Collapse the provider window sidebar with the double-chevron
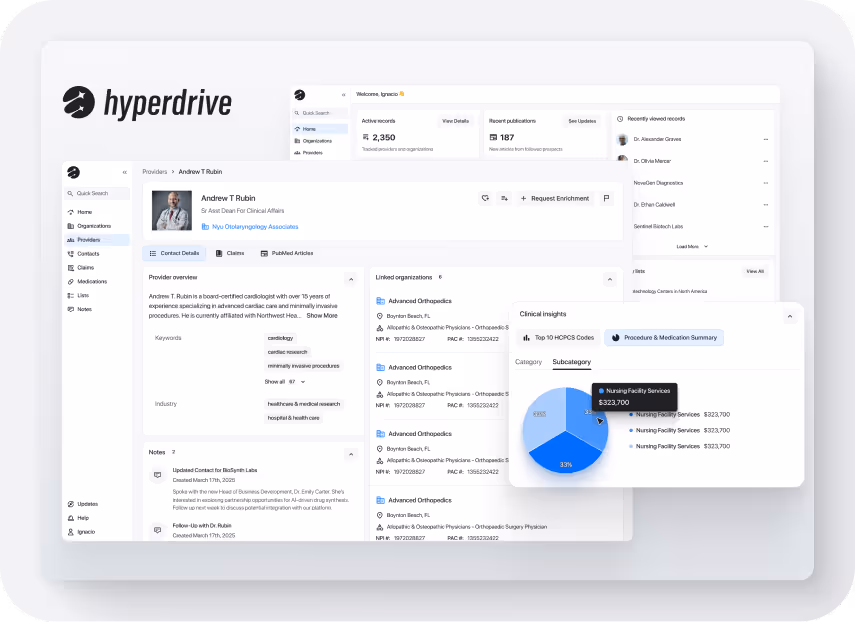The image size is (855, 622). pos(125,172)
